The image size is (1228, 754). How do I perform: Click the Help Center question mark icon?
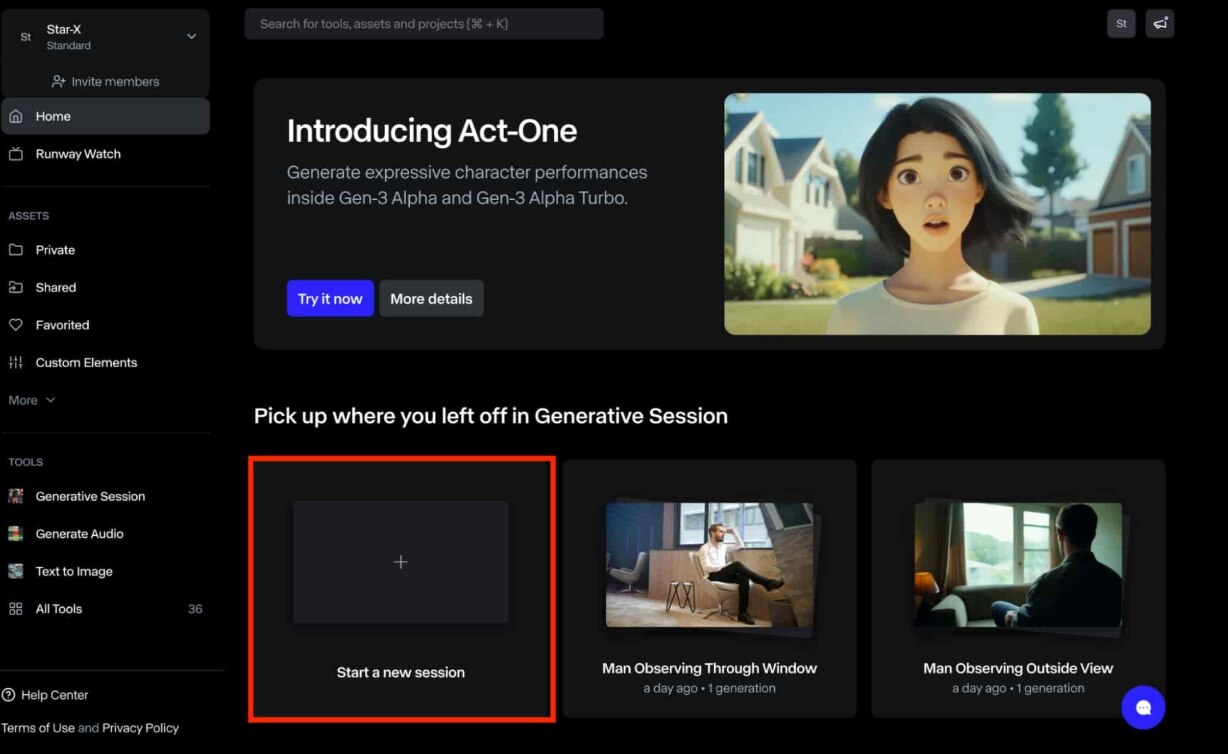click(x=9, y=695)
